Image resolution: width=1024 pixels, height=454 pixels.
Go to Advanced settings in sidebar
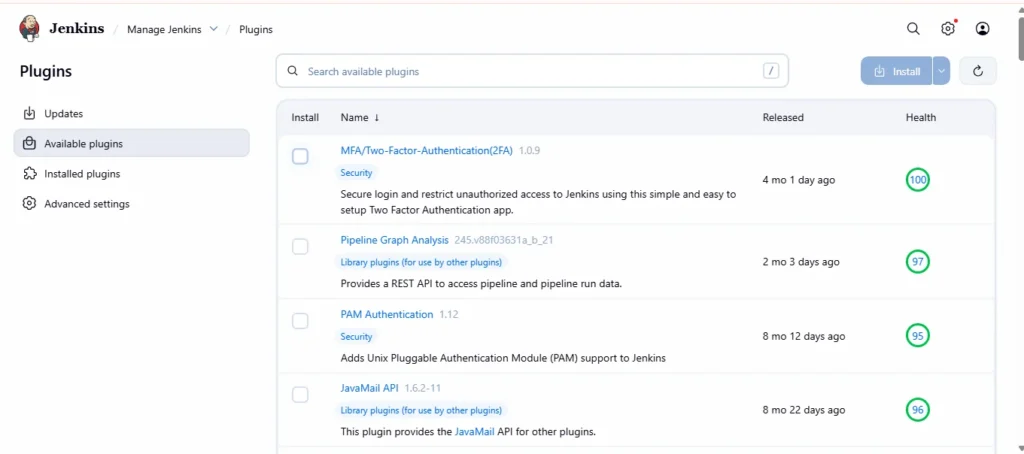[87, 204]
